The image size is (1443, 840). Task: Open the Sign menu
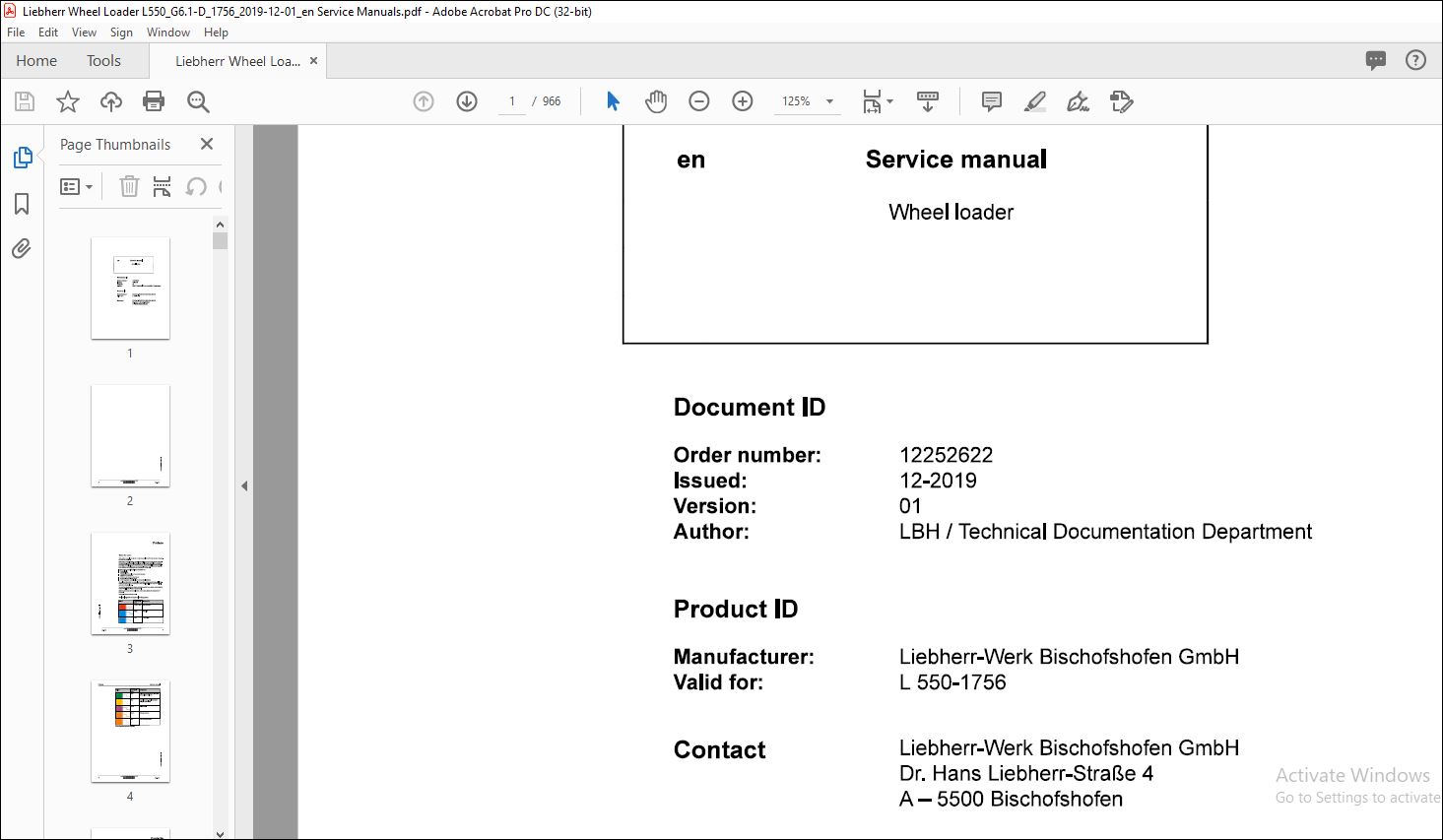coord(121,32)
